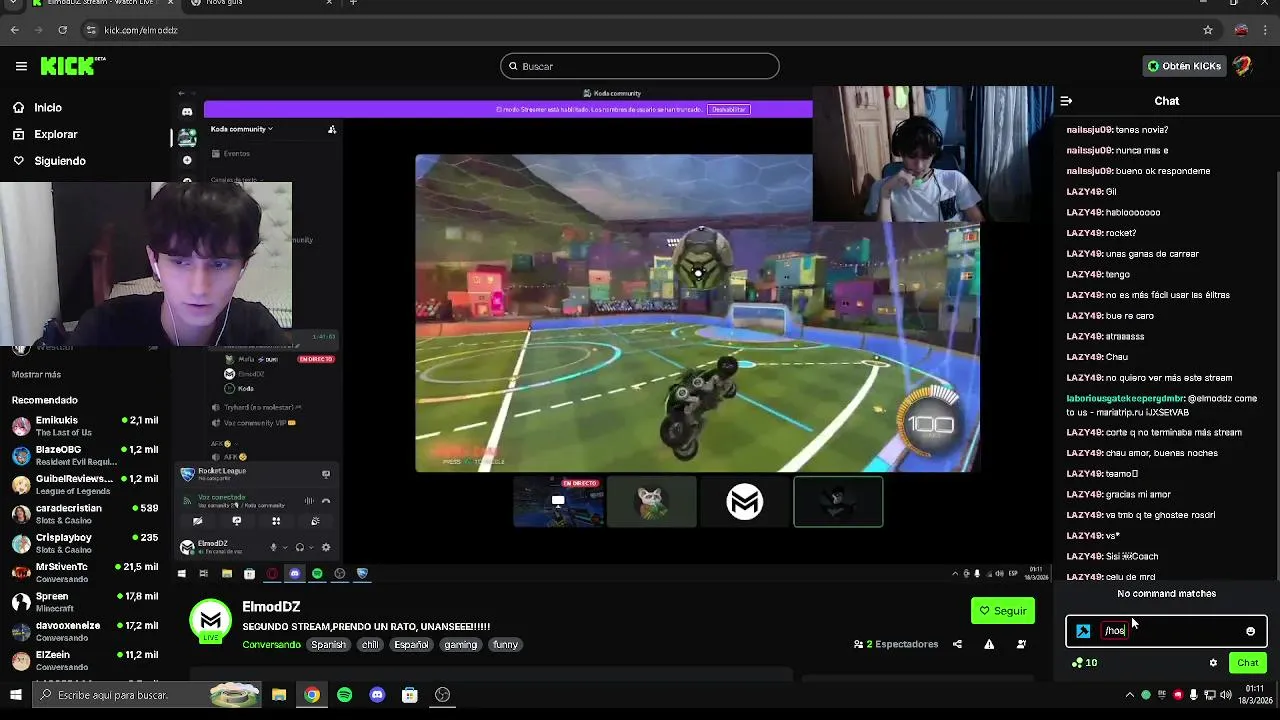Click the ElmodDZ channel name
Viewport: 1280px width, 720px height.
[271, 607]
